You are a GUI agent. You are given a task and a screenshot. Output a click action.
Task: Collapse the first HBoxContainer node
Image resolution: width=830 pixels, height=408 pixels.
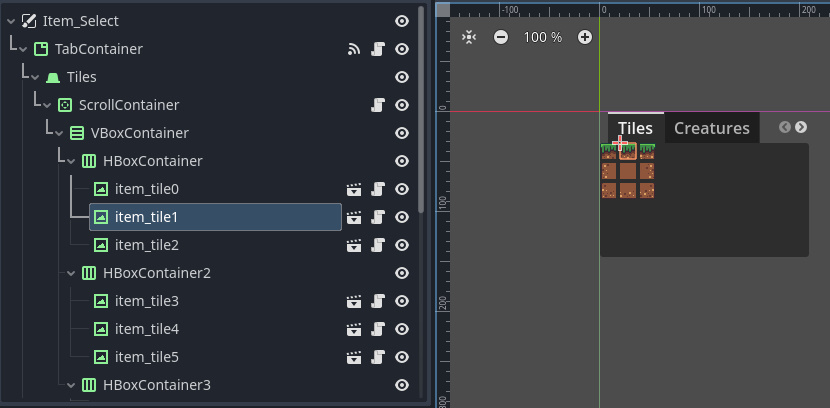[71, 161]
